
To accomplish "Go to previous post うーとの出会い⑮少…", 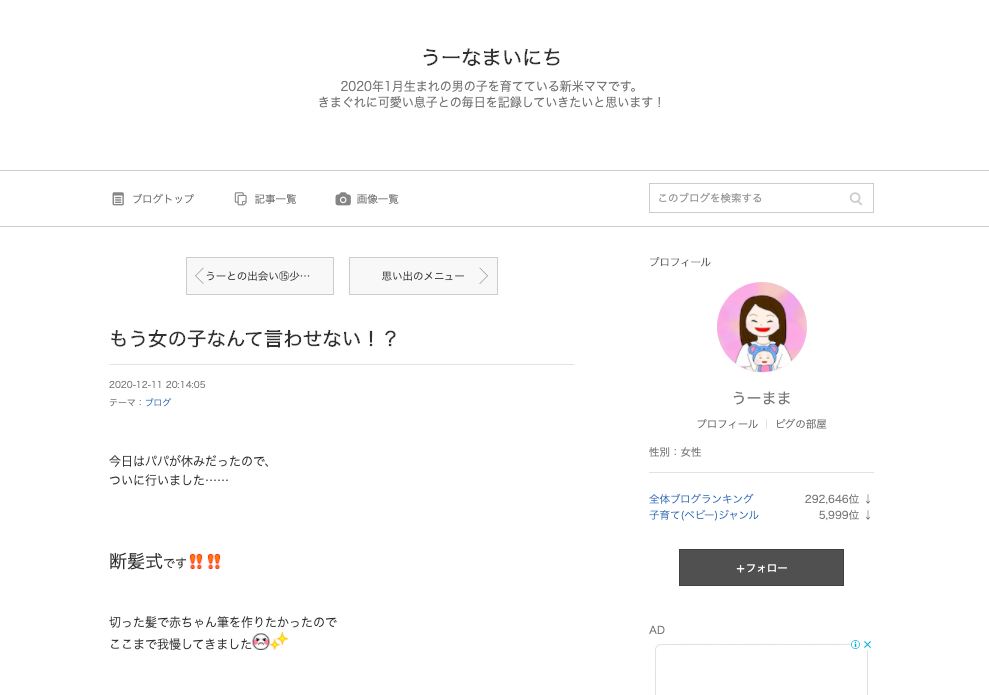I will 260,276.
